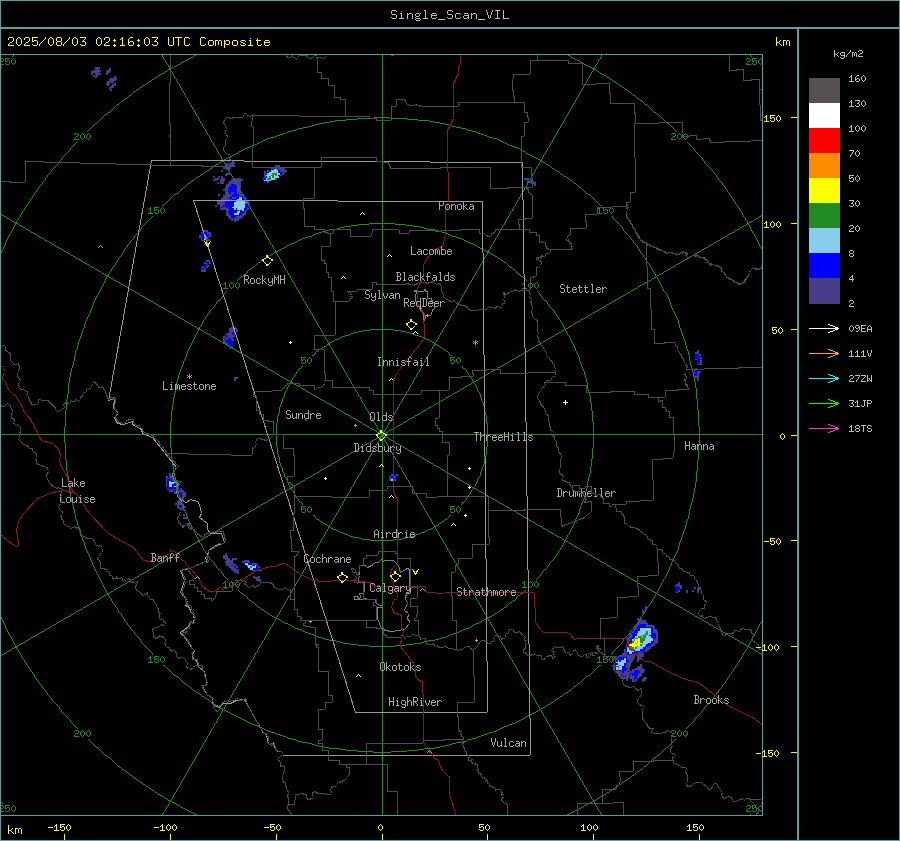The height and width of the screenshot is (841, 900).
Task: Click the Stettler town label
Action: [583, 289]
